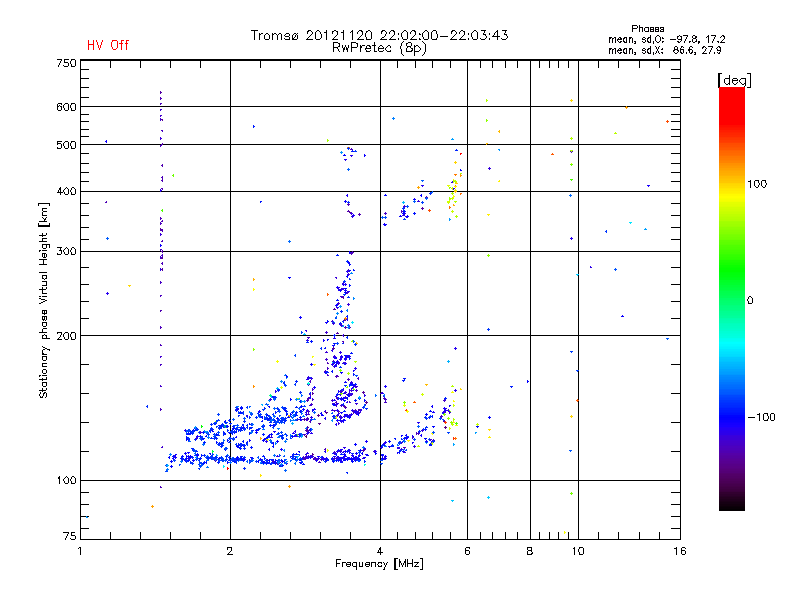
Task: Click the phase colorbar
Action: 732,299
